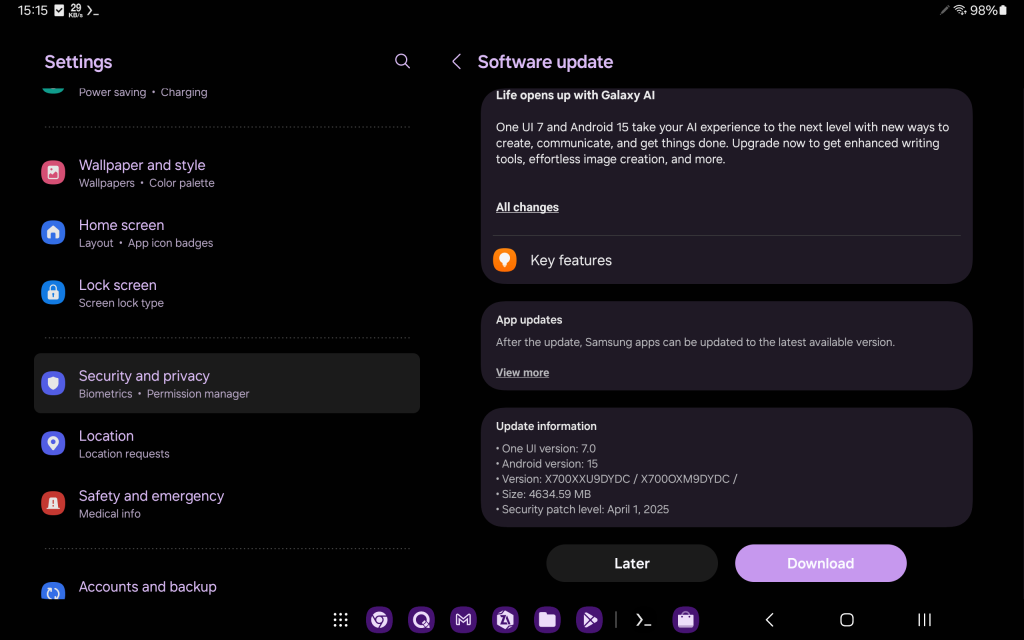
Task: Click the orange Key features lightbulb icon
Action: pyautogui.click(x=504, y=260)
